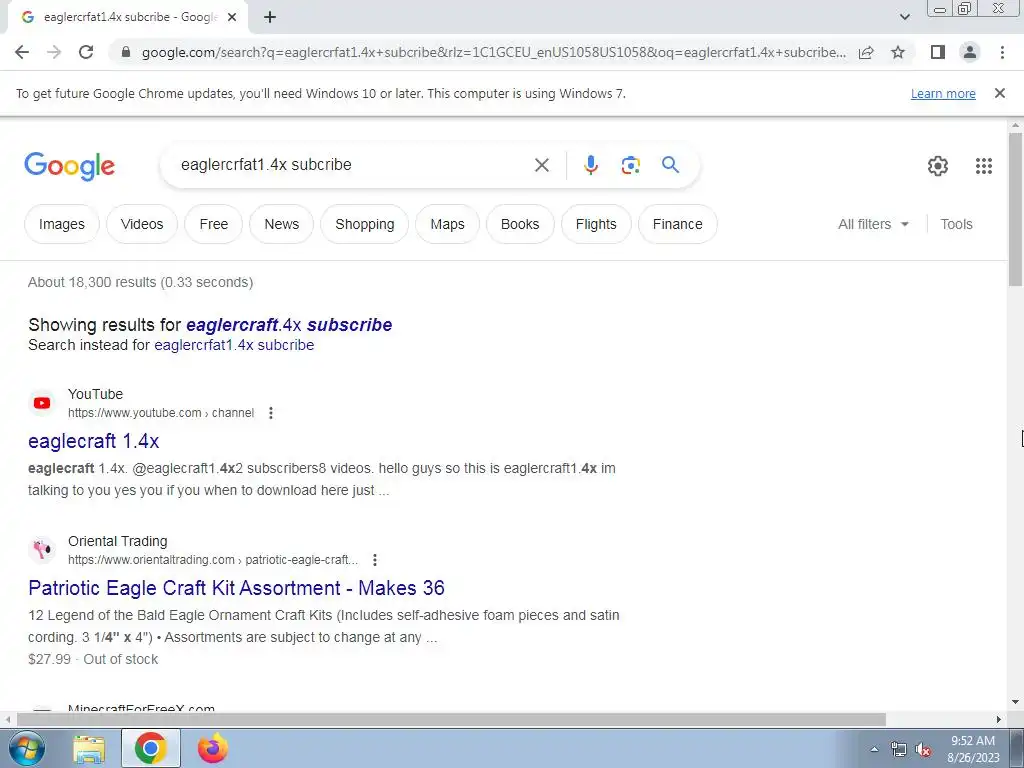Switch to Finance results
1024x768 pixels.
click(x=677, y=224)
